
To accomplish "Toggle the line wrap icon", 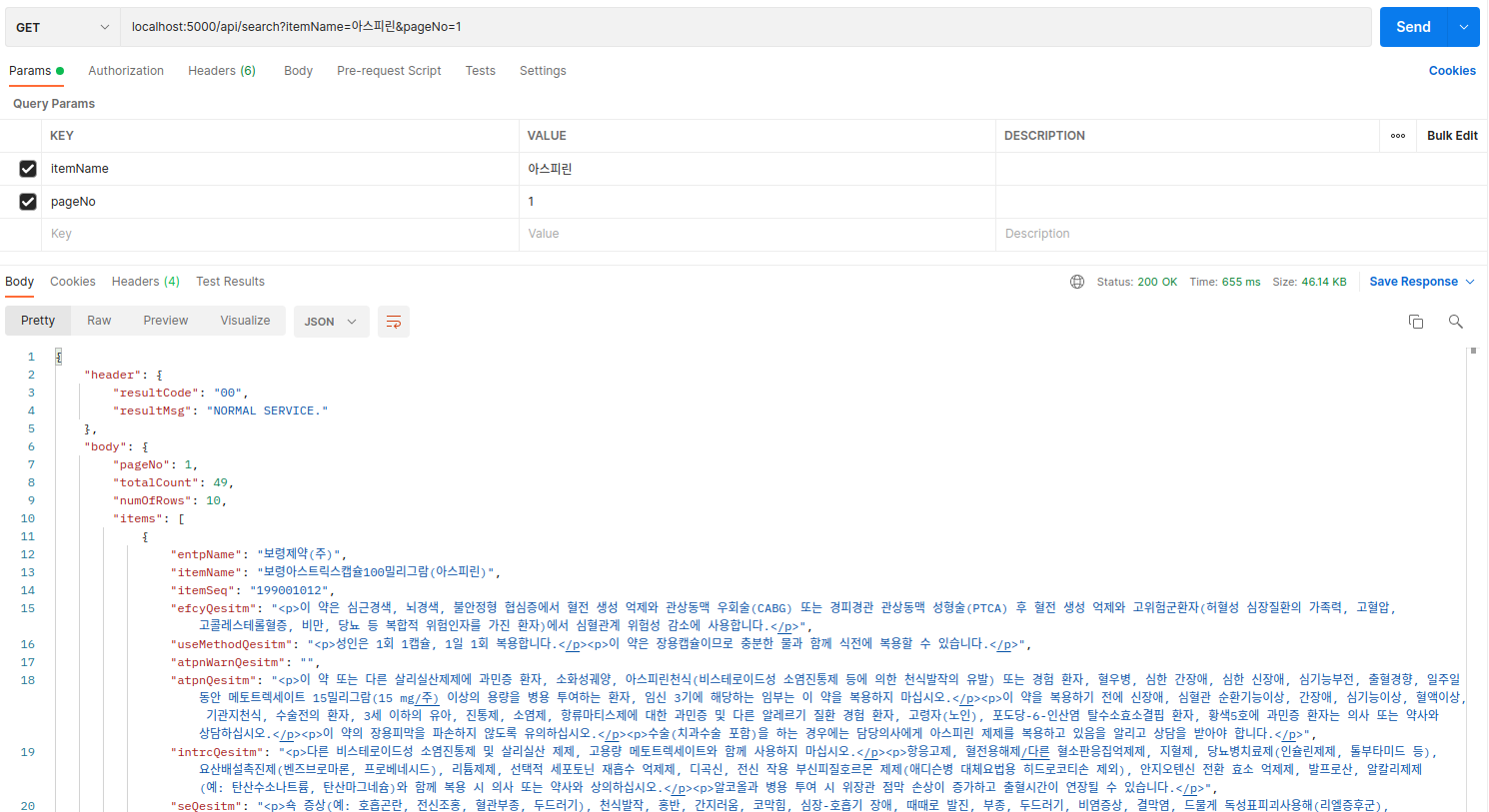I will 394,322.
